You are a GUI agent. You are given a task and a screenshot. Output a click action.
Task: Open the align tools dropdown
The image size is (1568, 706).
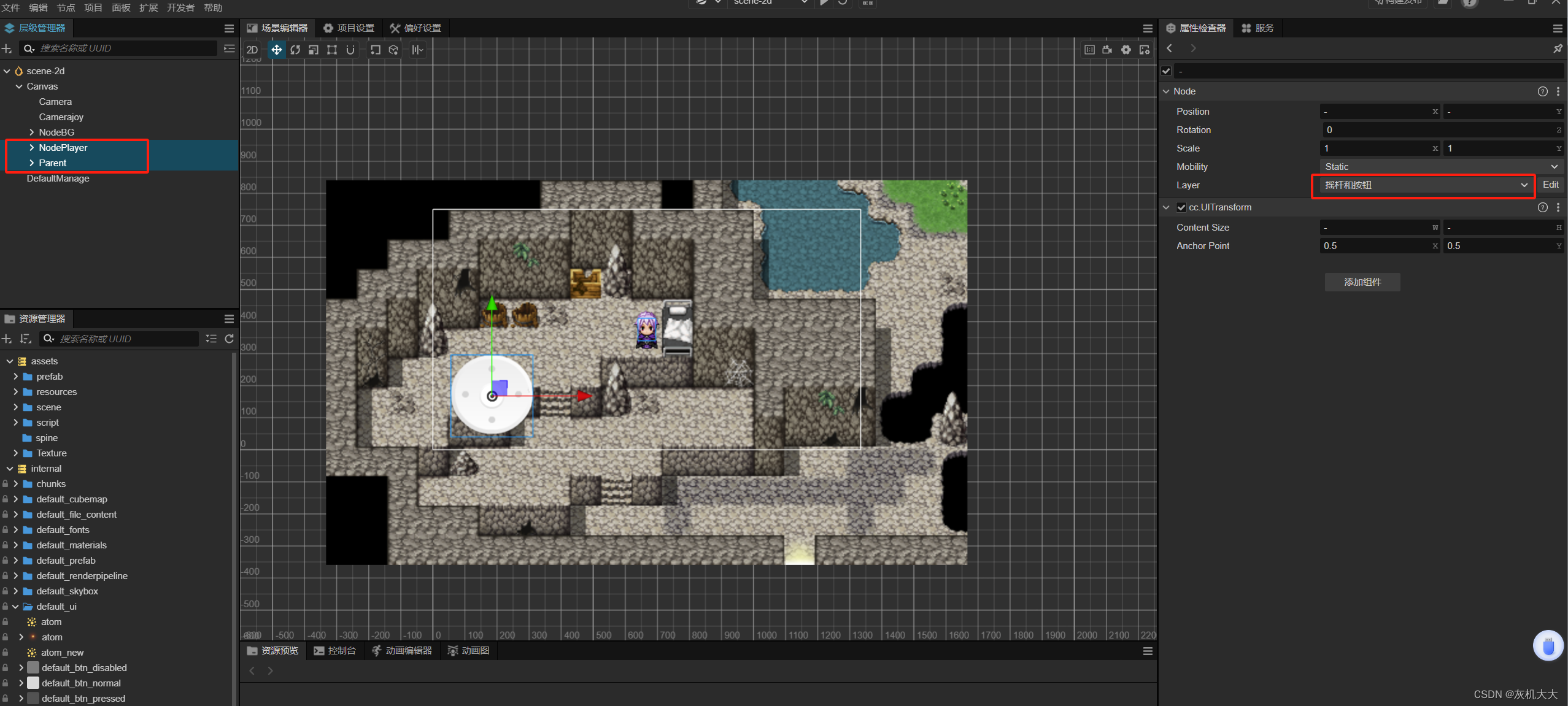click(x=418, y=50)
